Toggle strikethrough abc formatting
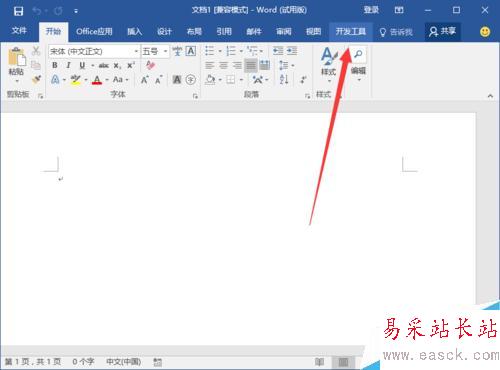 click(104, 65)
